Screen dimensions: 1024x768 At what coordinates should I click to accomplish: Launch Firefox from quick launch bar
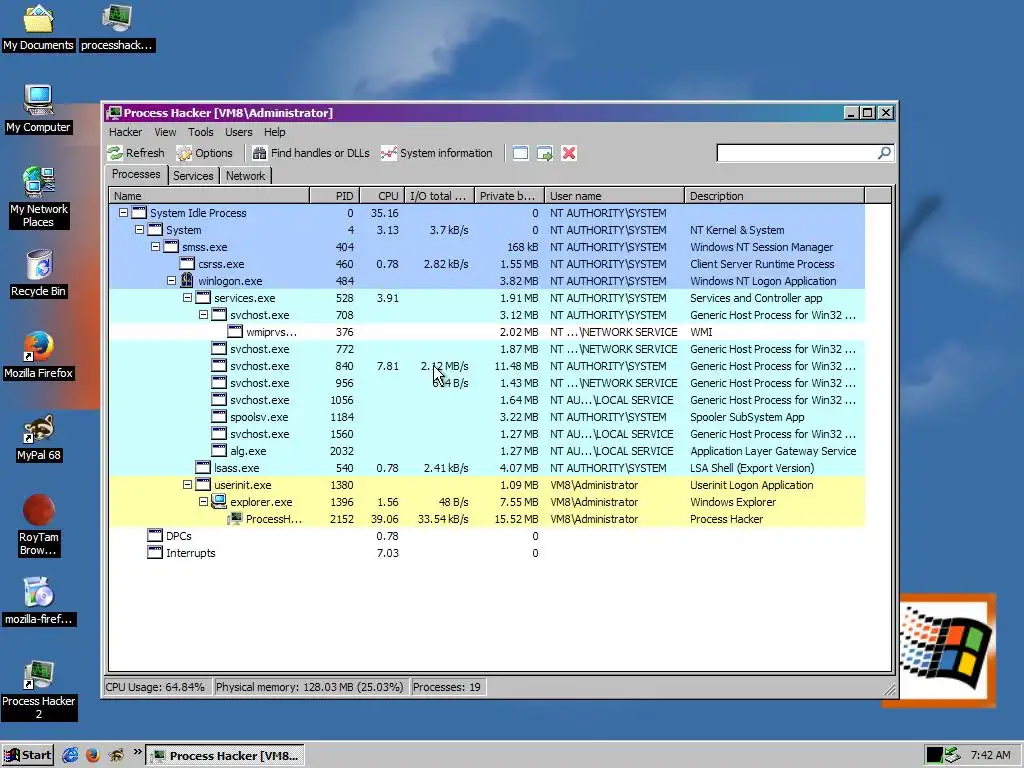(x=93, y=756)
